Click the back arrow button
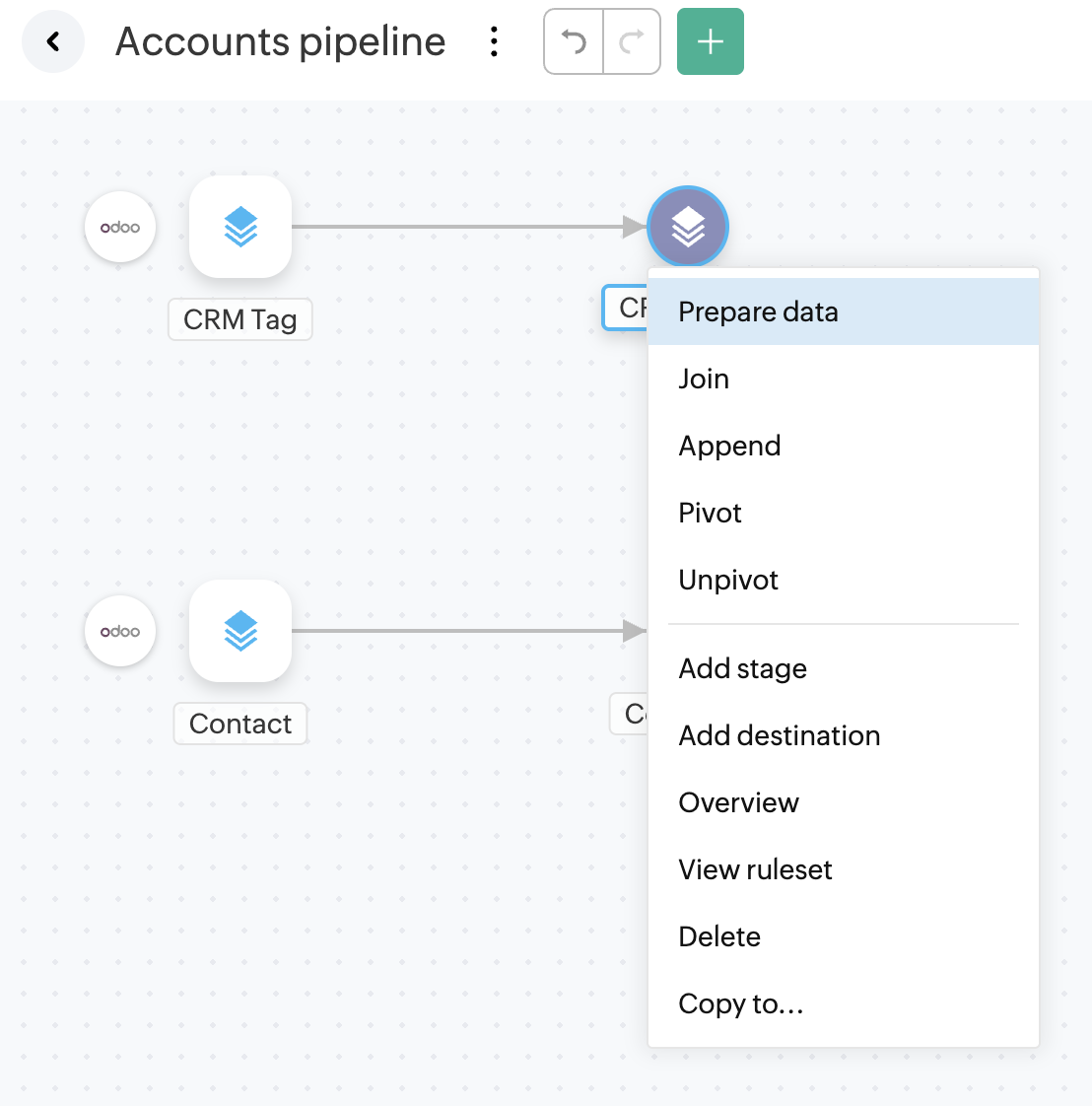This screenshot has width=1092, height=1106. (x=53, y=41)
